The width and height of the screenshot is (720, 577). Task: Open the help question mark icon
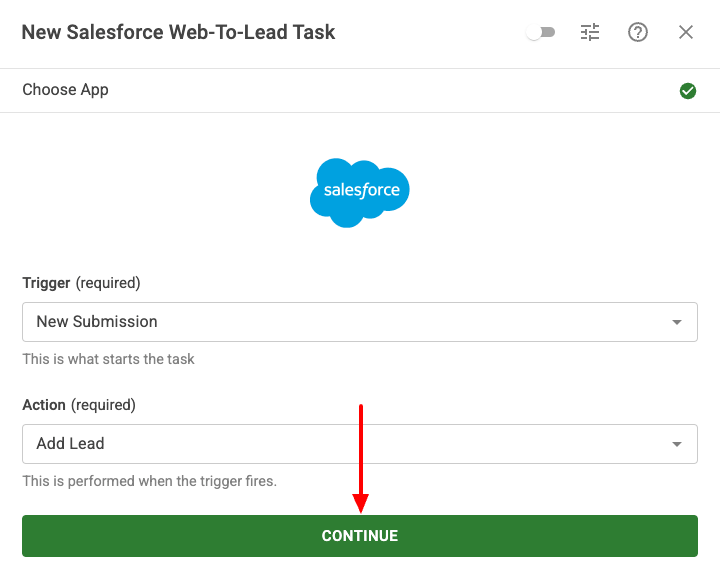click(x=638, y=33)
